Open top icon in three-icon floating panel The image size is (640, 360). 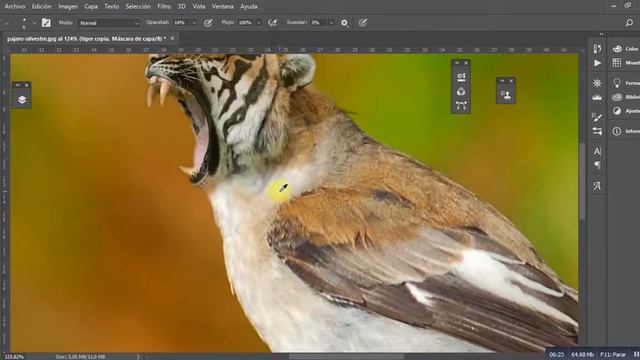coord(461,77)
